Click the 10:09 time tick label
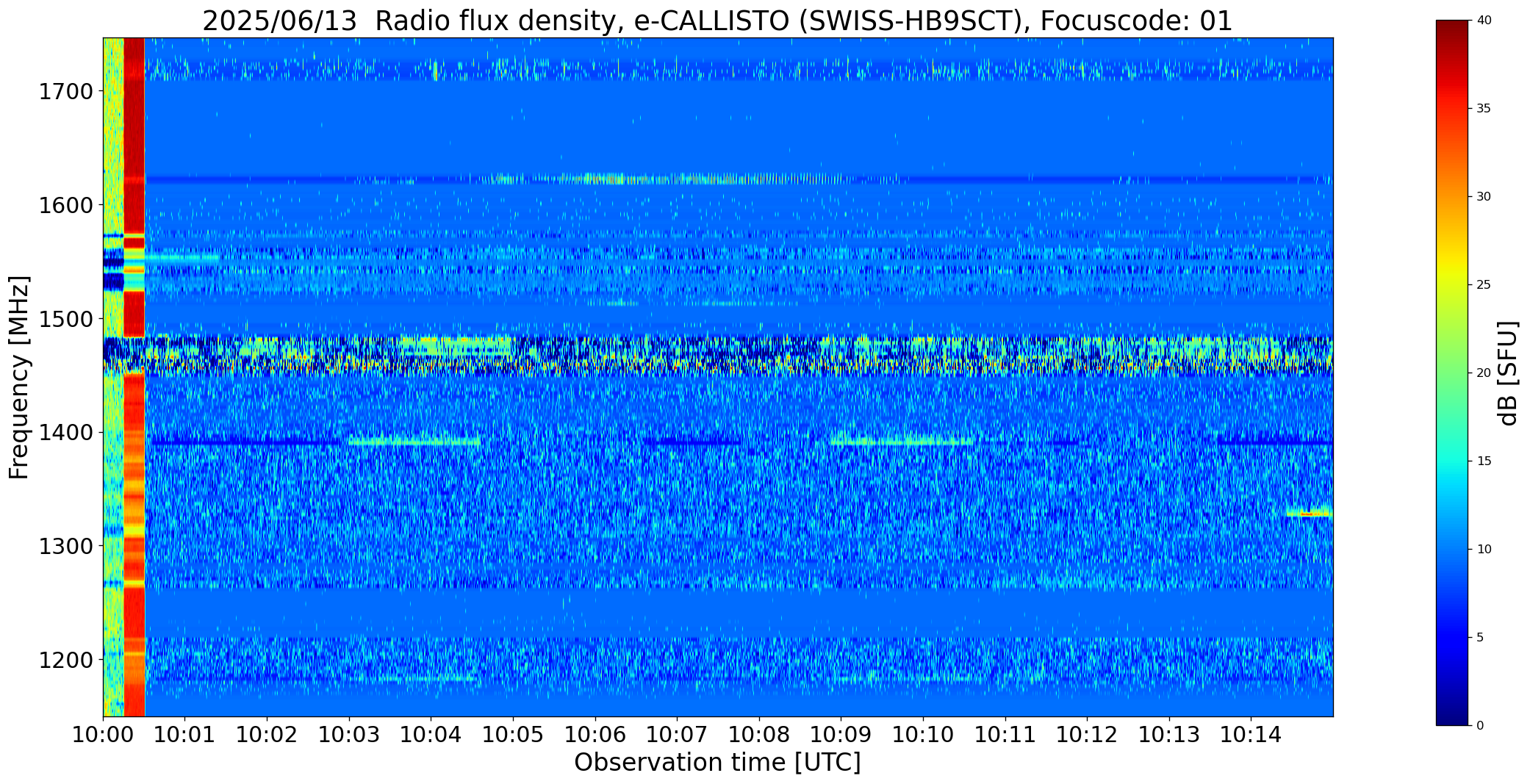The image size is (1530, 784). pyautogui.click(x=841, y=735)
